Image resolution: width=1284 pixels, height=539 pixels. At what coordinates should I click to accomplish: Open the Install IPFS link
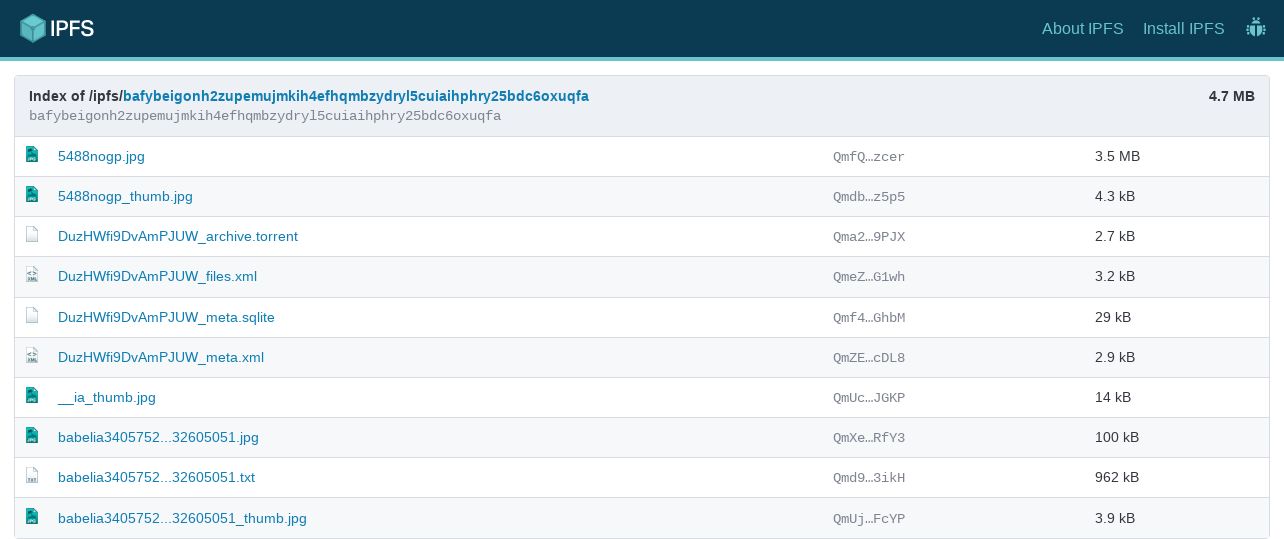[1184, 28]
